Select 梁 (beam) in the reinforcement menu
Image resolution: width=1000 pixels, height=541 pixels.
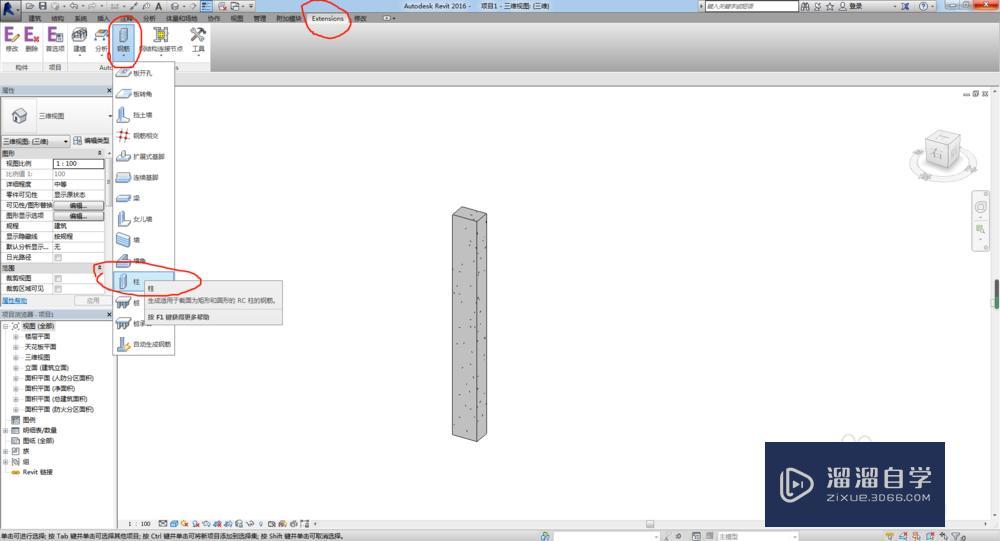coord(143,198)
